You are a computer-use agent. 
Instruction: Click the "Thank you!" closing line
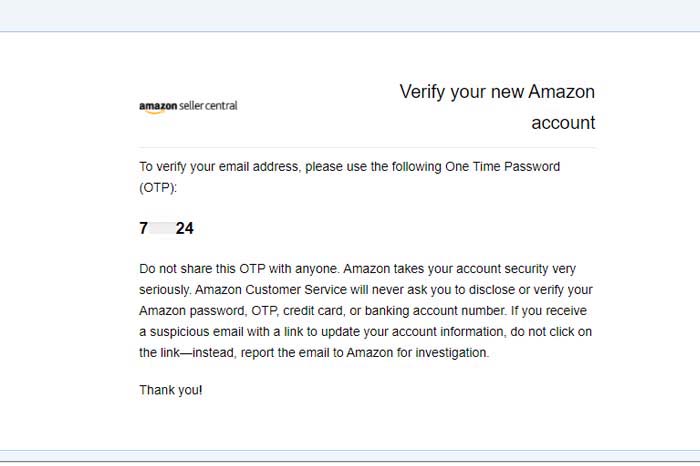click(x=171, y=389)
